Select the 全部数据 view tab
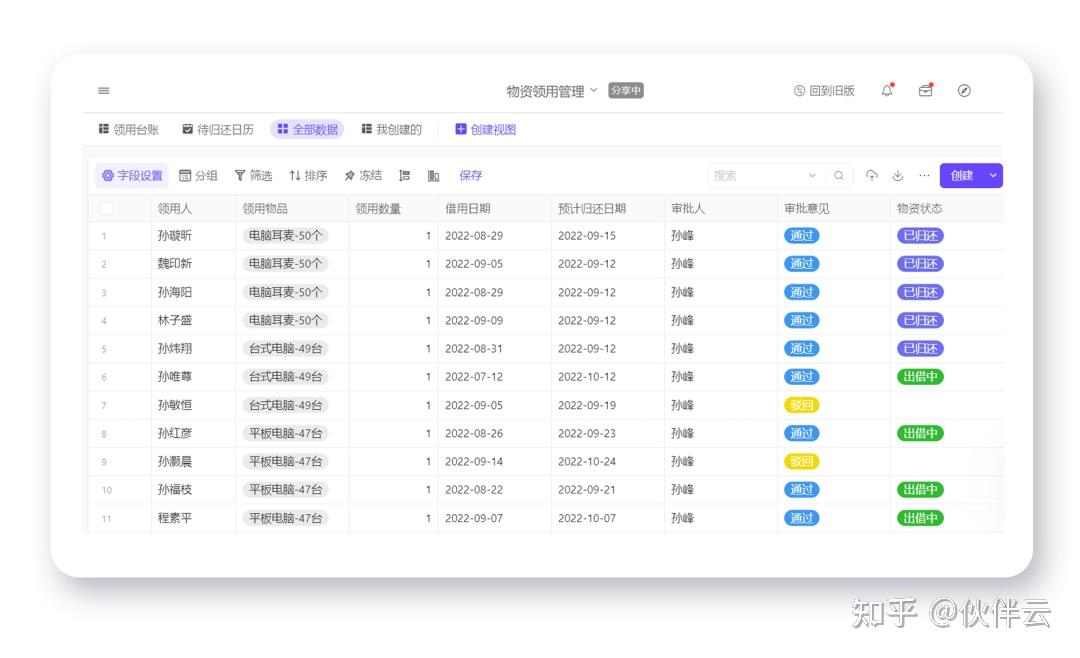Screen dimensions: 1080x658 click(307, 130)
